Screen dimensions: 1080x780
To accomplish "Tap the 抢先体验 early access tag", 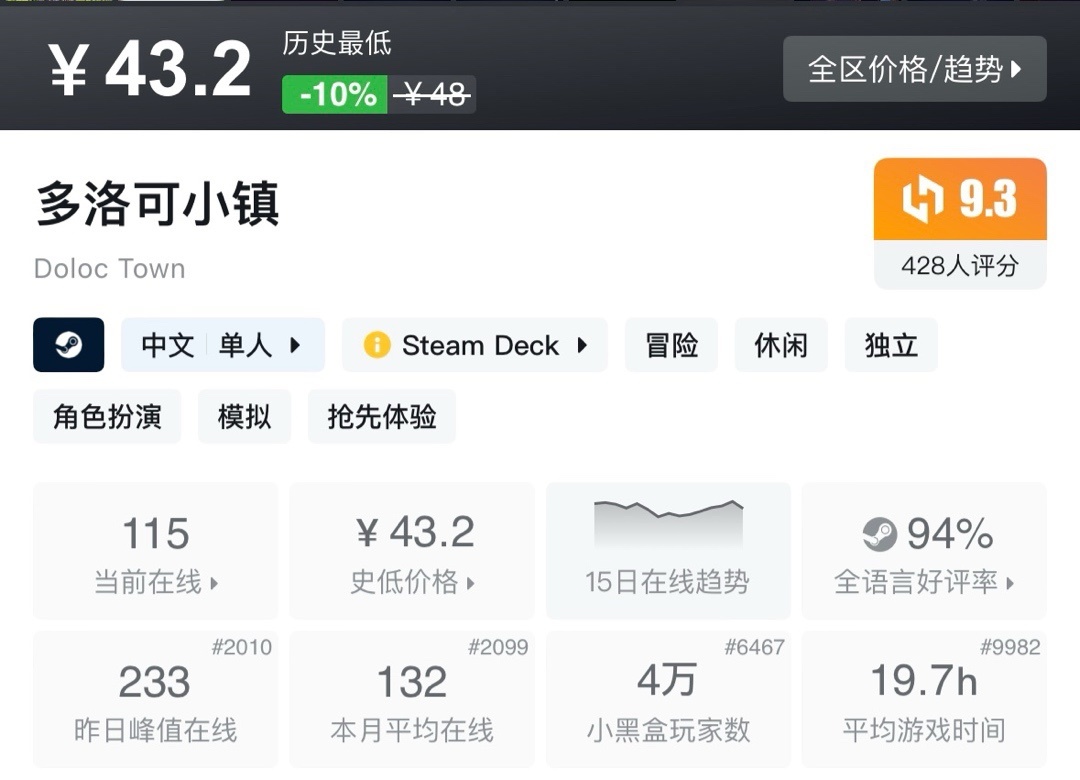I will [x=381, y=416].
